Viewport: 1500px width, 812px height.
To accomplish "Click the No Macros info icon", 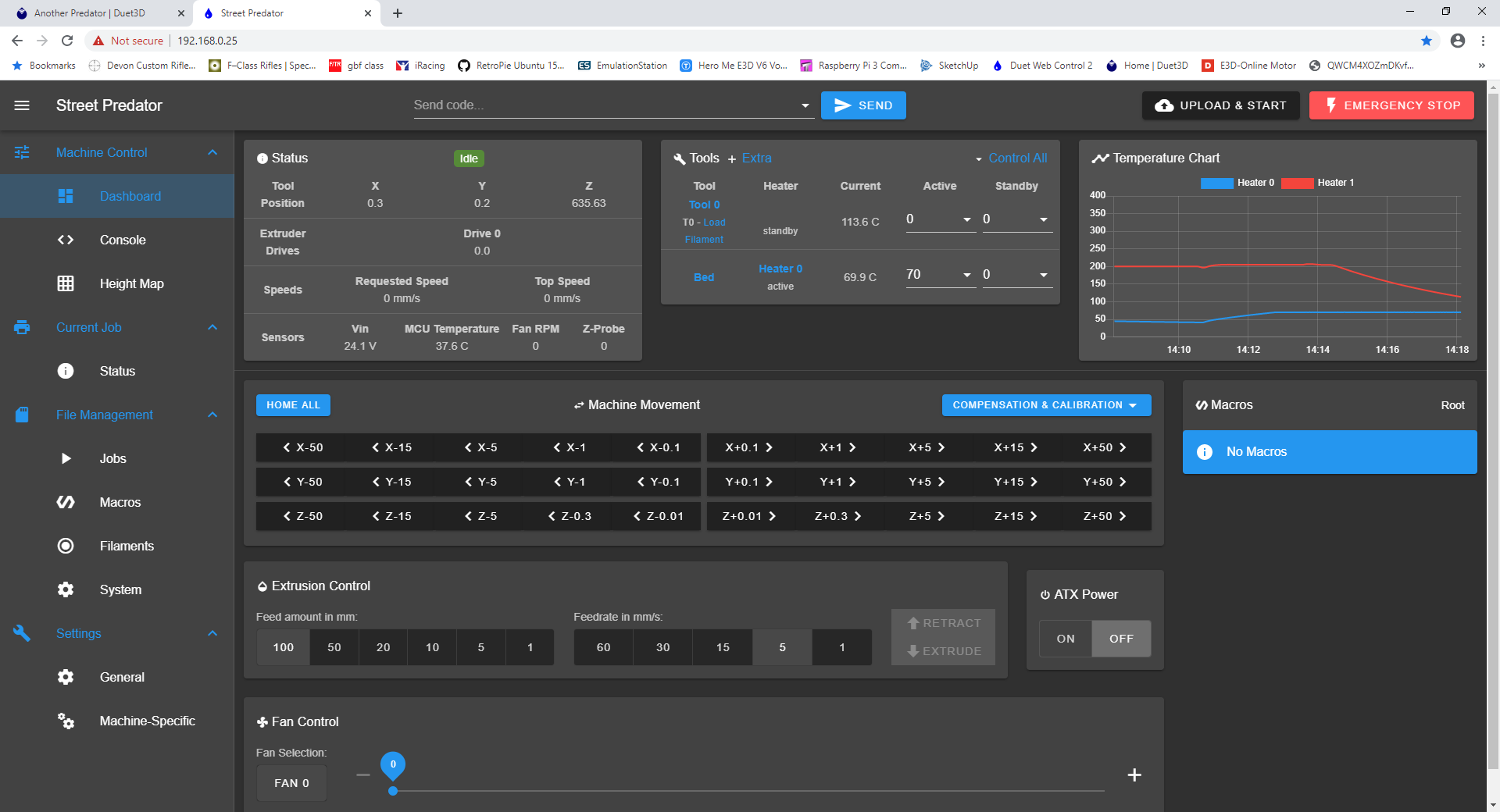I will 1205,452.
